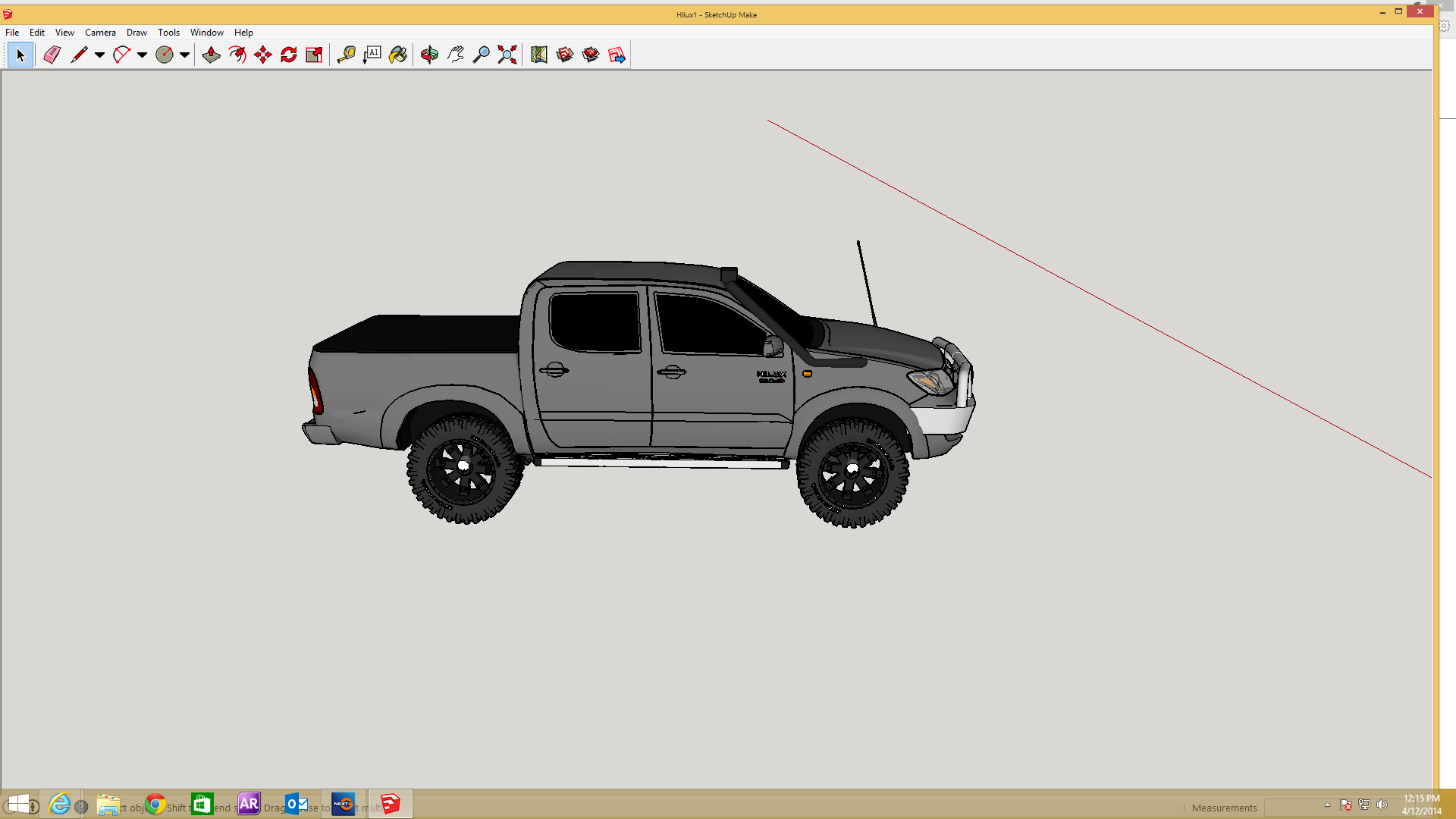Open the View menu

point(64,33)
